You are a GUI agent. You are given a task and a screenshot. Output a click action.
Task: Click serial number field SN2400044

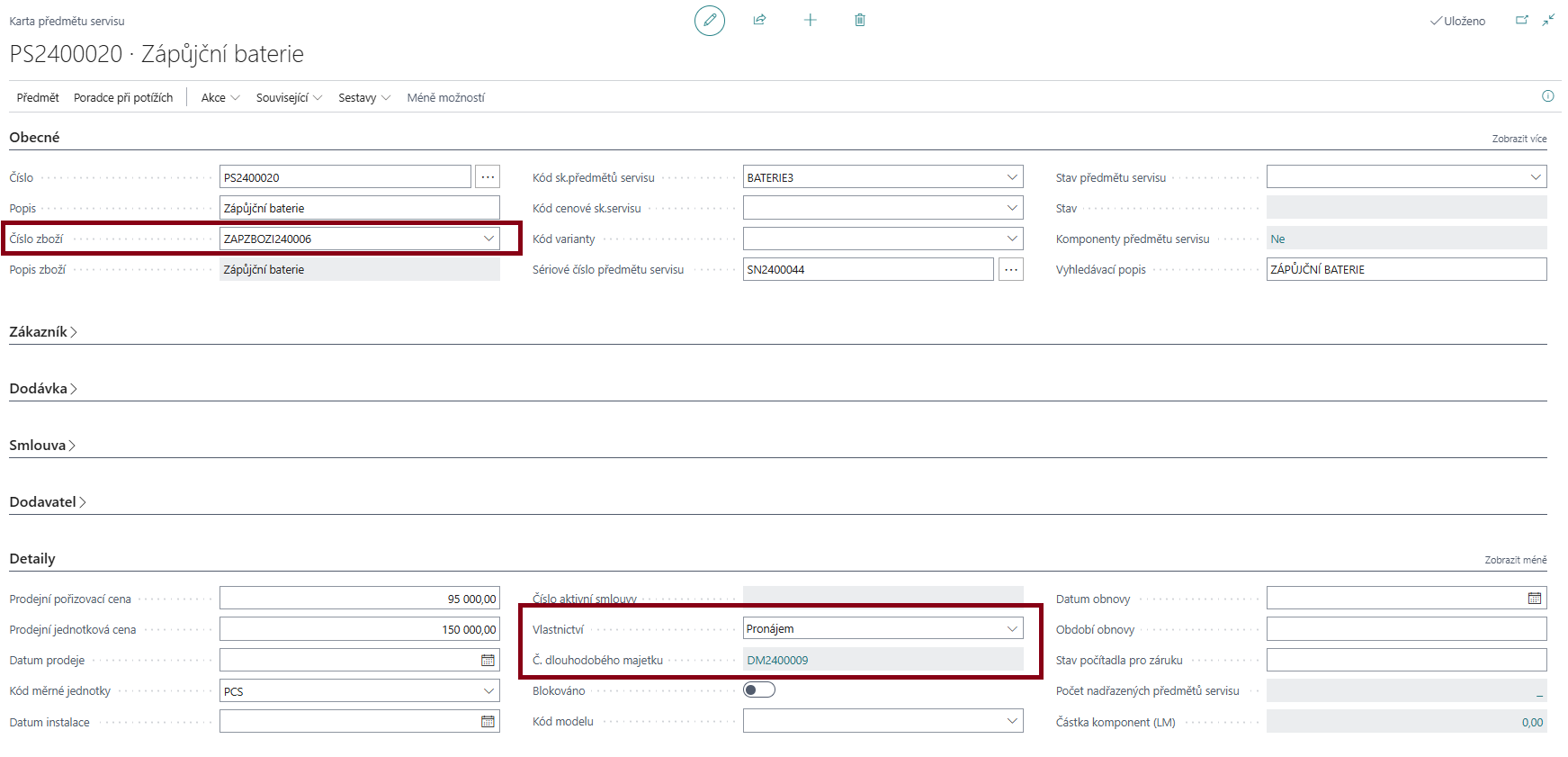[x=868, y=269]
